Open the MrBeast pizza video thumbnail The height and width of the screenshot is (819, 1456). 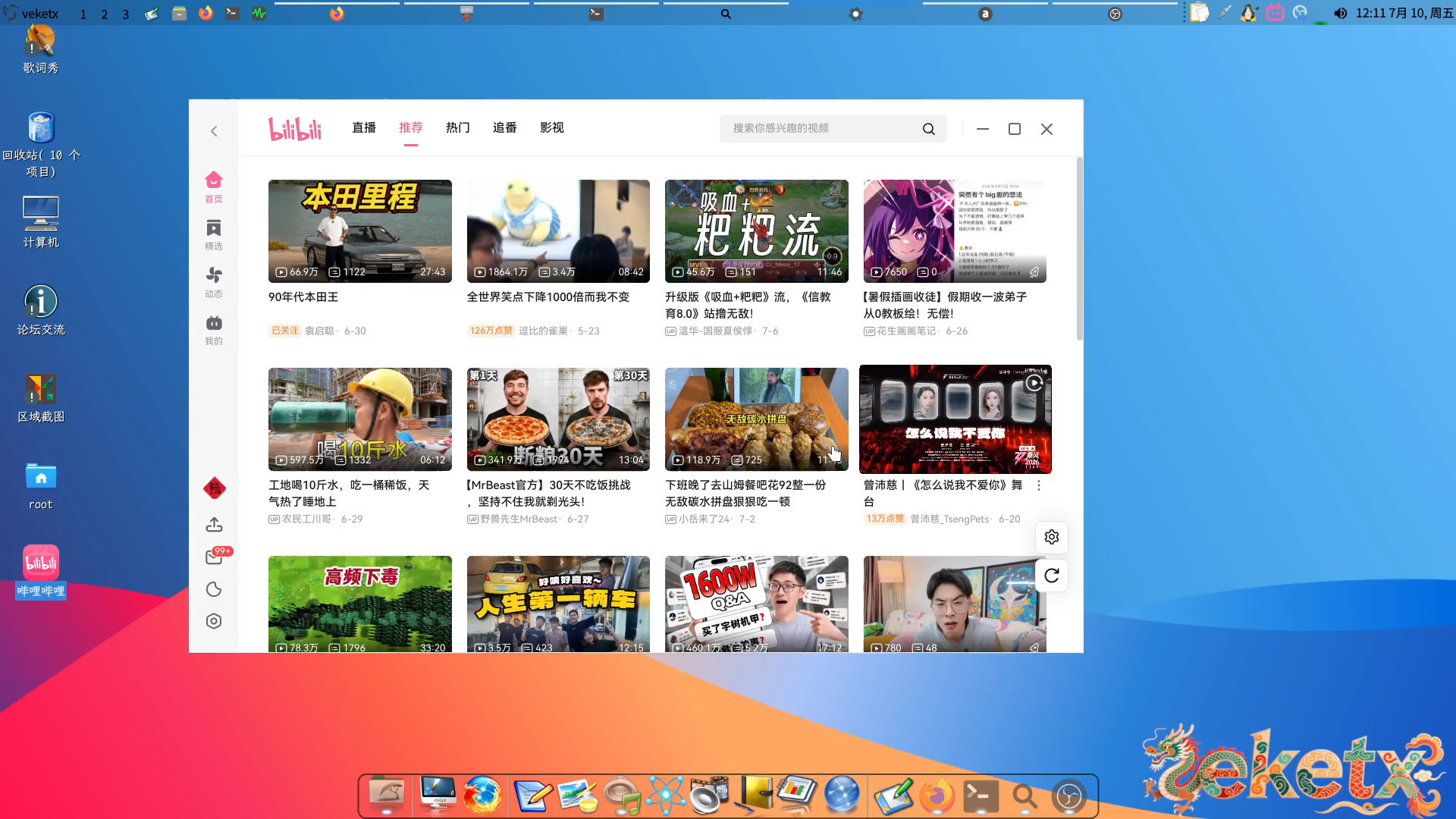coord(558,419)
